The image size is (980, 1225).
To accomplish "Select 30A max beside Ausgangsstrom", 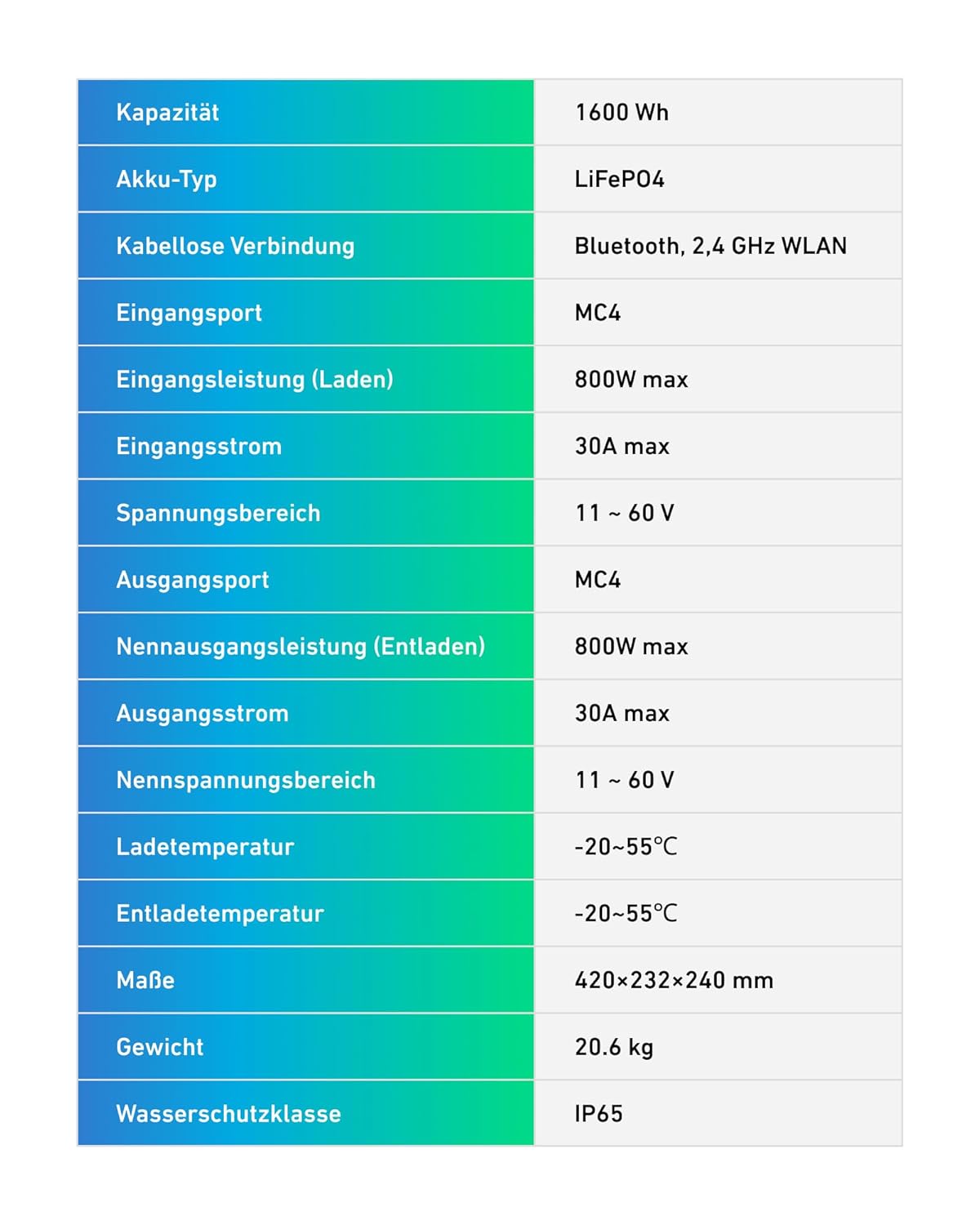I will pos(621,714).
